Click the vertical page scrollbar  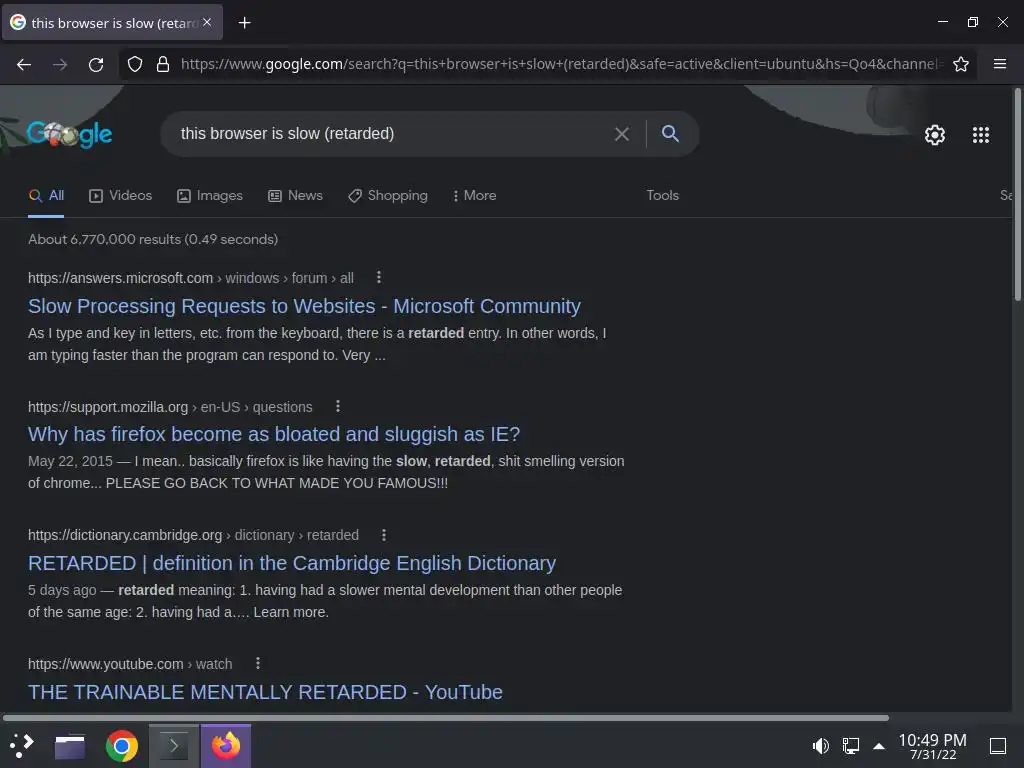pos(1017,195)
